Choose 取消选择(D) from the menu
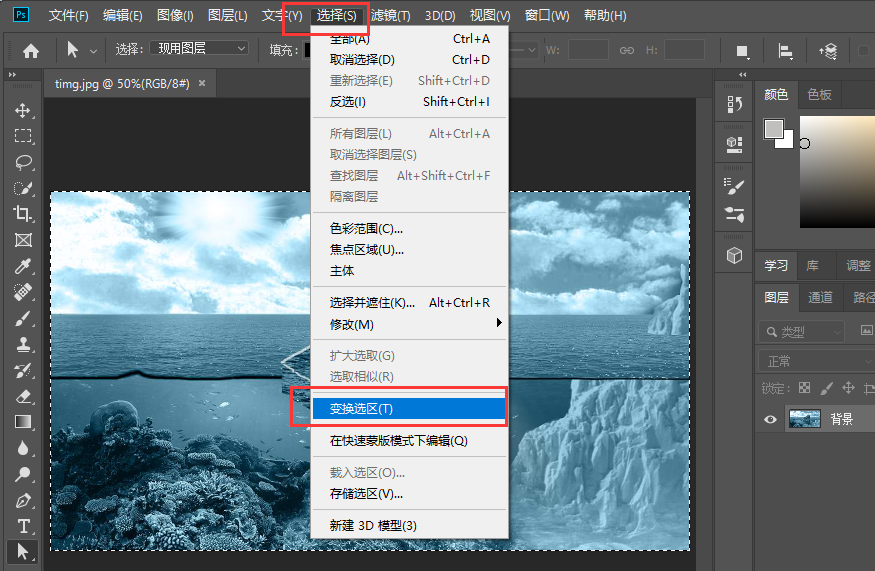Screen dimensions: 875x571 410,60
